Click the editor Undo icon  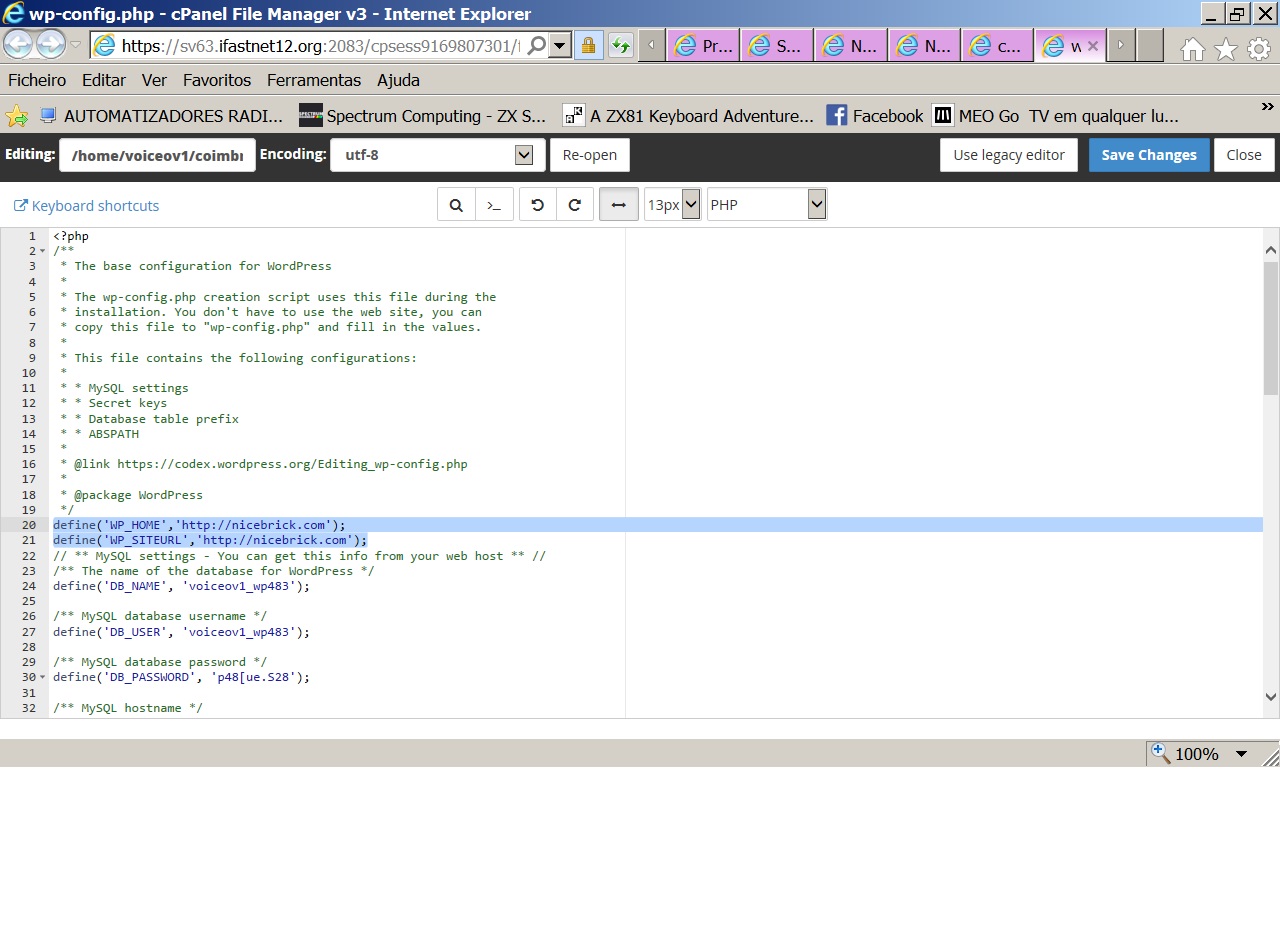538,205
